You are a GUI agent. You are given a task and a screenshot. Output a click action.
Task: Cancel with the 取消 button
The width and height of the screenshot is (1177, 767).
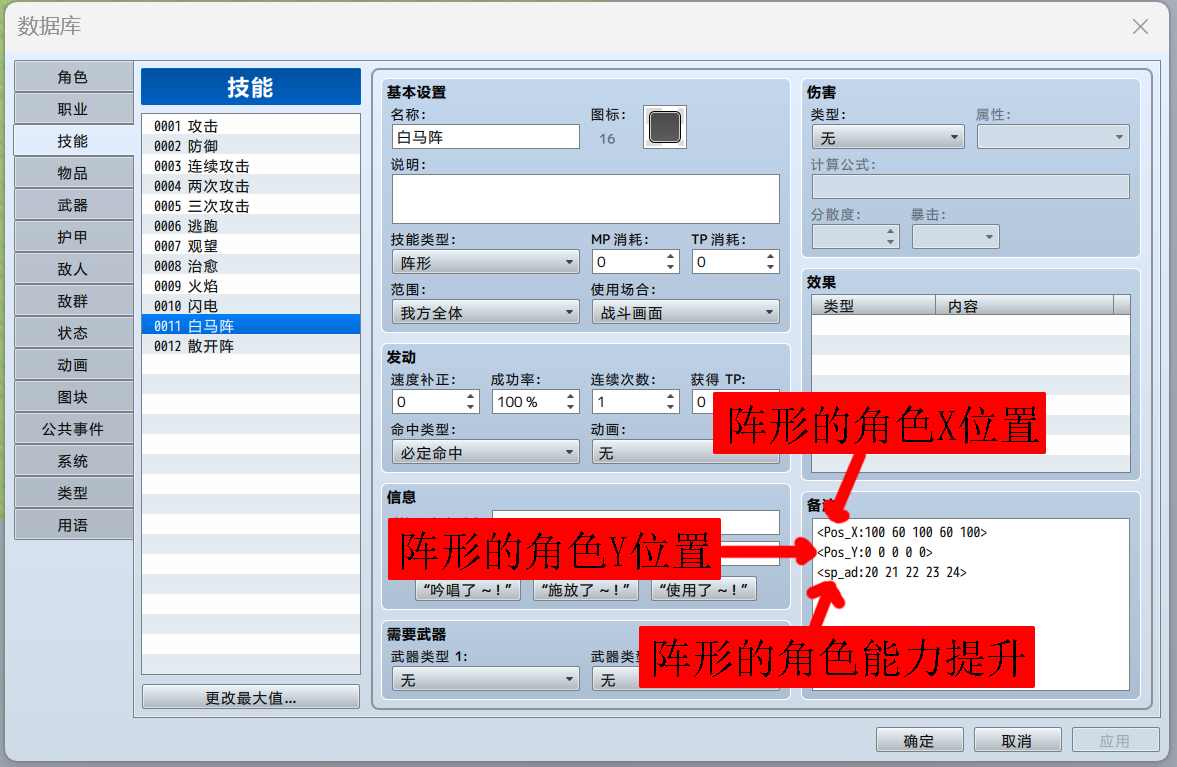(x=1017, y=740)
